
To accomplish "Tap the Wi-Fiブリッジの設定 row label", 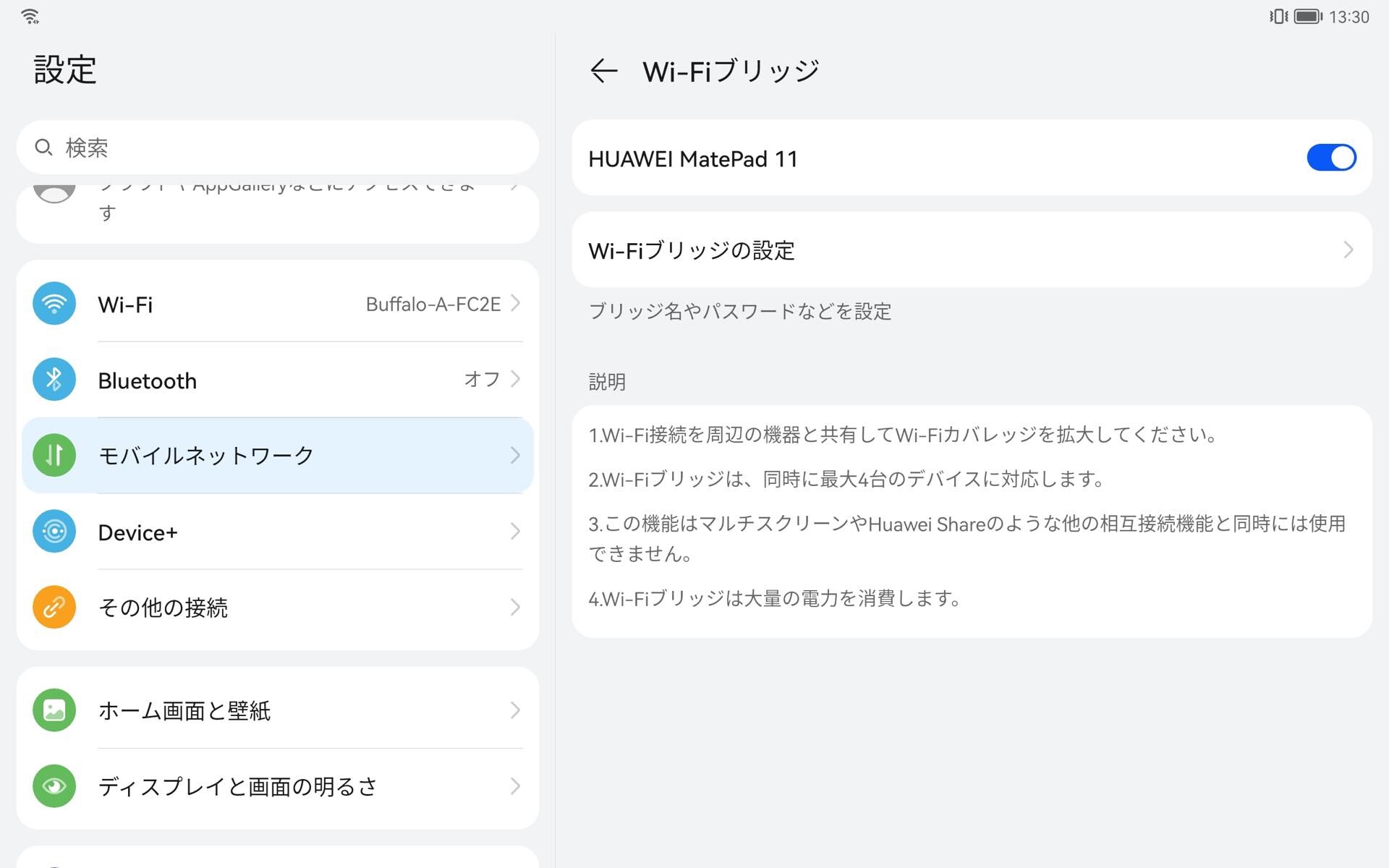I will (x=691, y=251).
